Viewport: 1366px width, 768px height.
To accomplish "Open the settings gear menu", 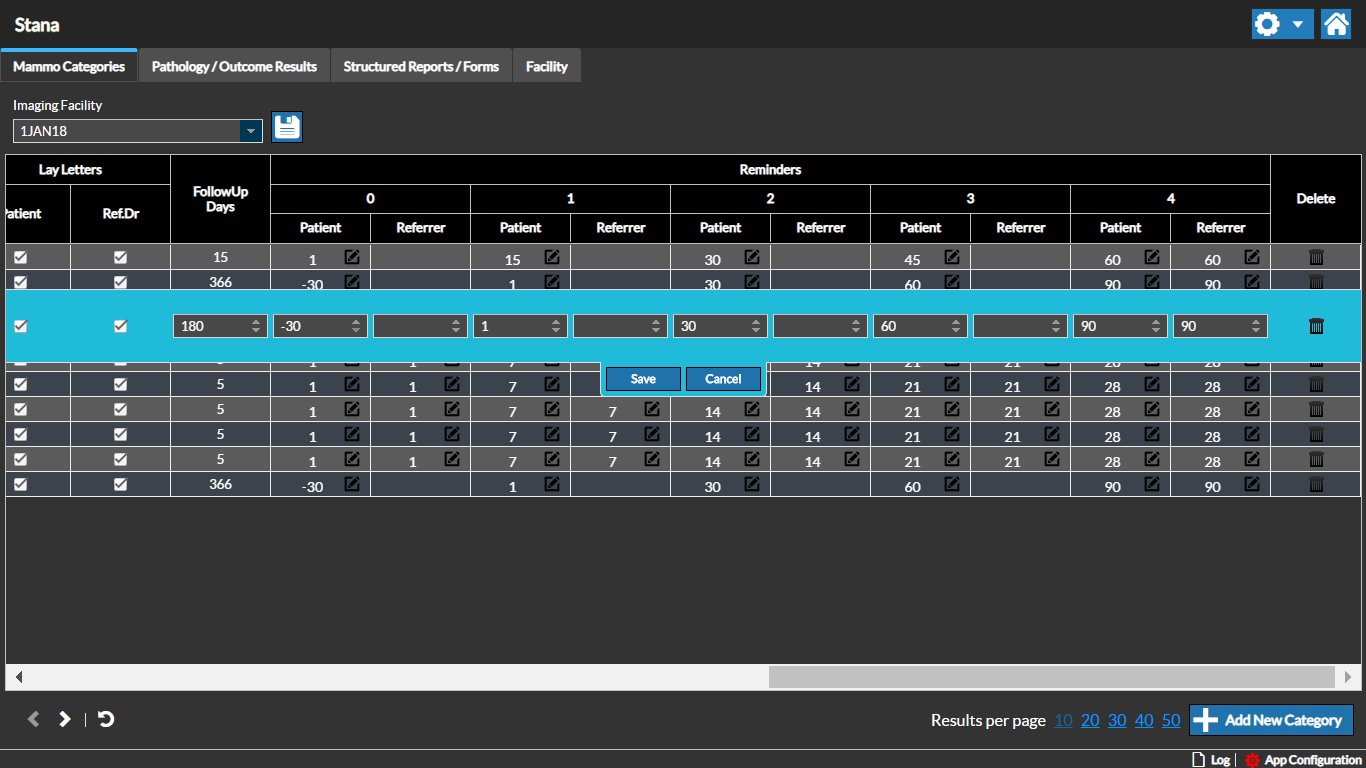I will tap(1268, 24).
